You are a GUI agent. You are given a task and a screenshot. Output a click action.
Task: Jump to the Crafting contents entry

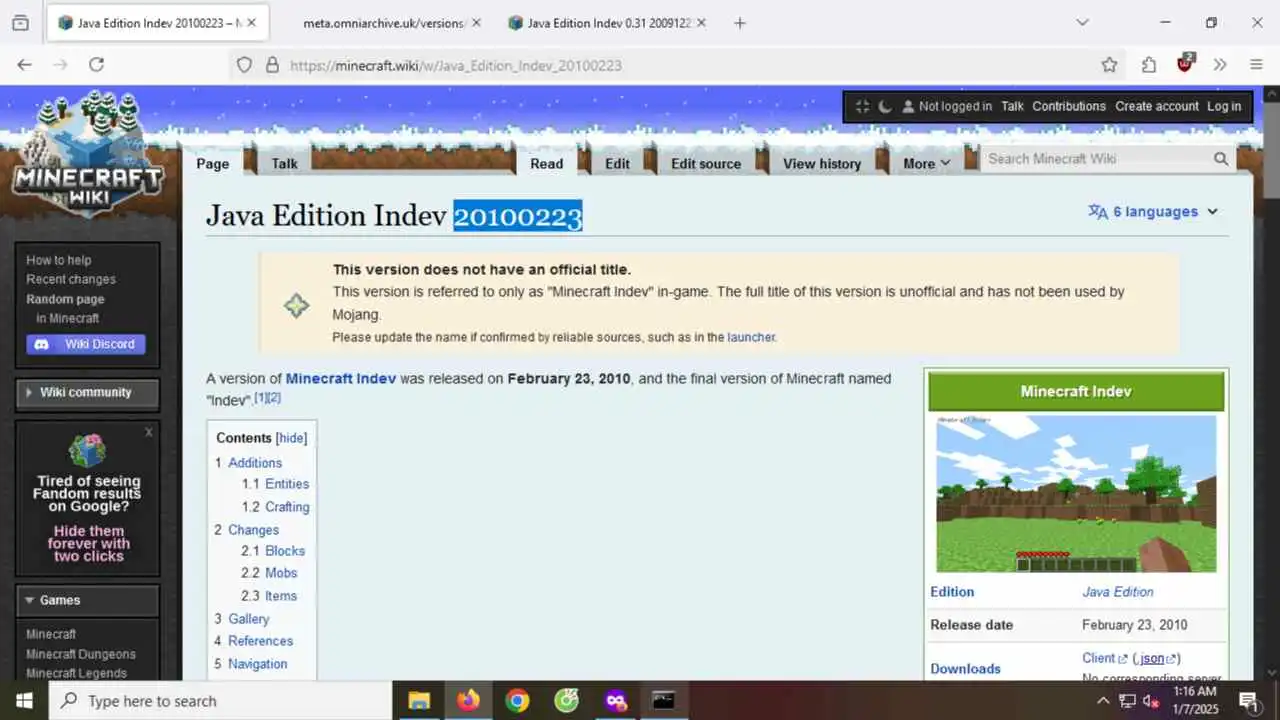click(x=287, y=507)
